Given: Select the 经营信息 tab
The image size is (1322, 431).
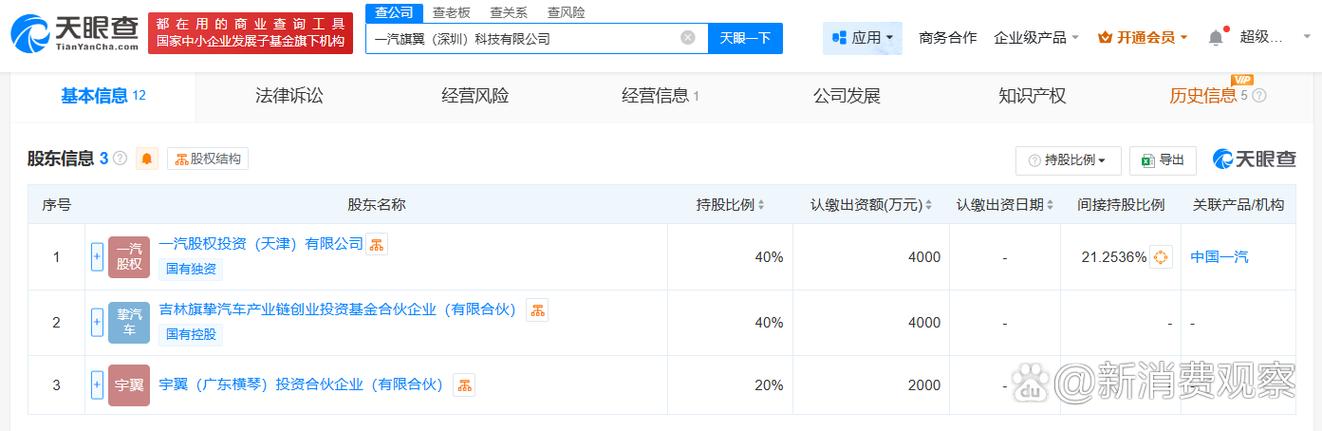Looking at the screenshot, I should pyautogui.click(x=660, y=96).
